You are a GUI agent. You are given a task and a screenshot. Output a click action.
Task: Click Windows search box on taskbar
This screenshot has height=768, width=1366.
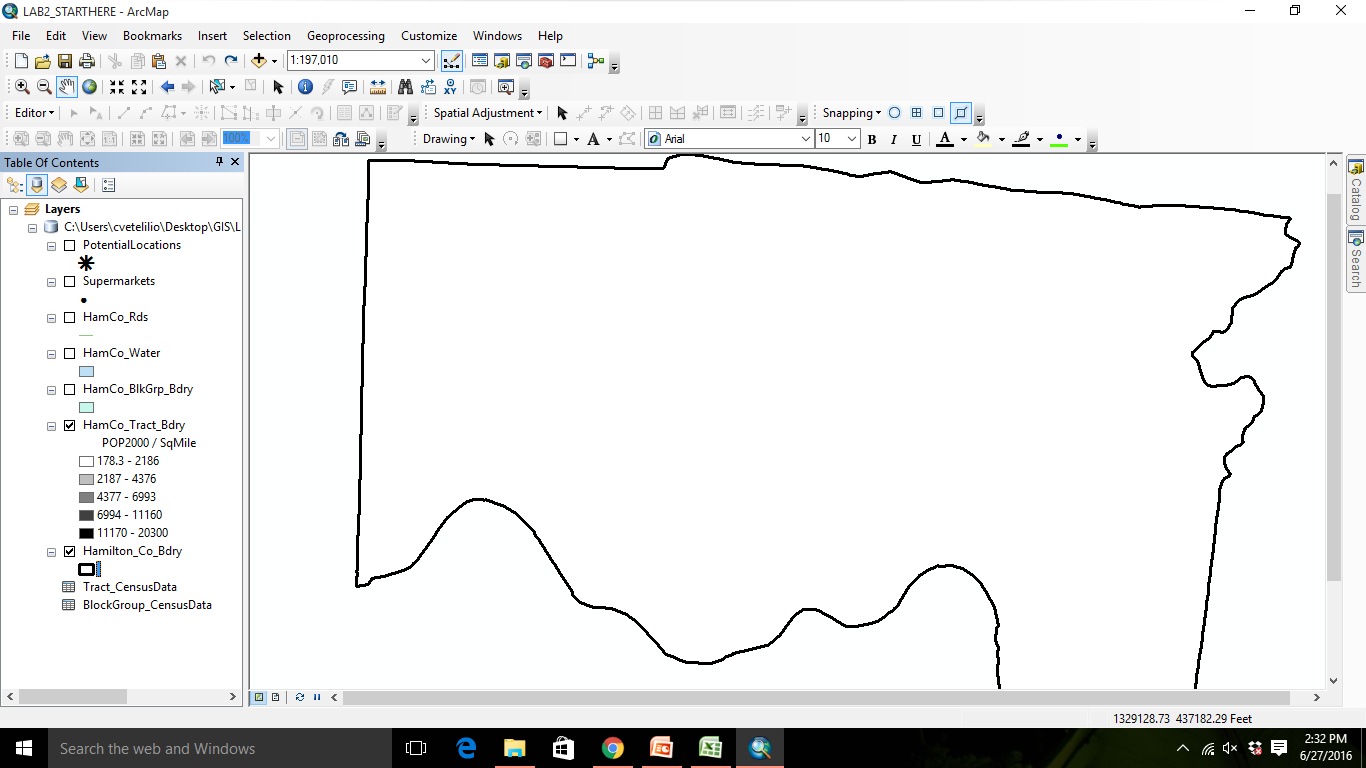[x=219, y=748]
